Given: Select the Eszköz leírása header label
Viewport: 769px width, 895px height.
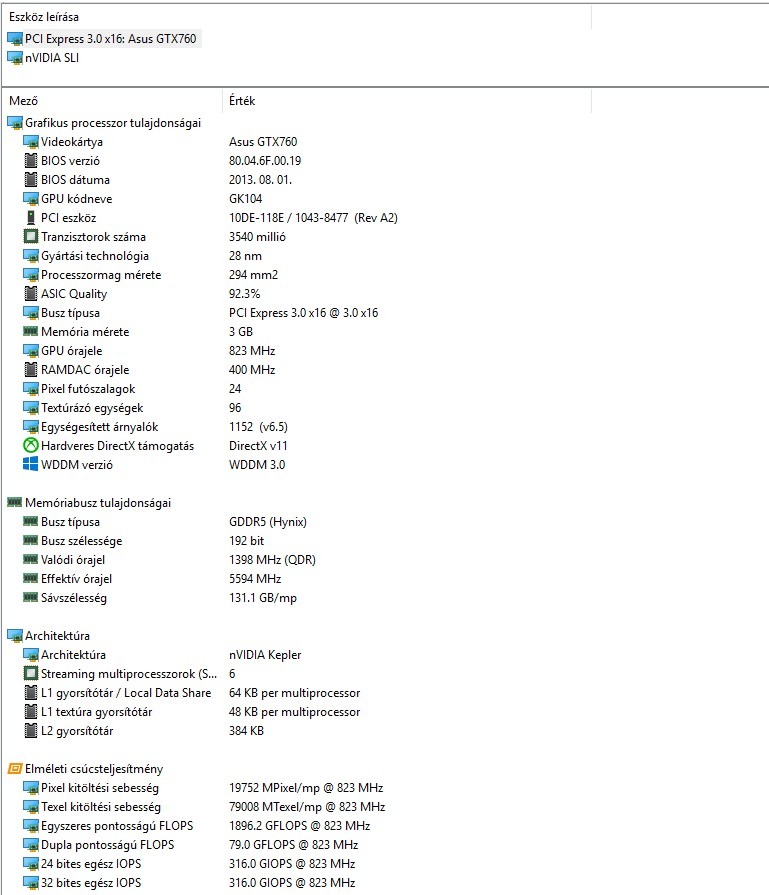Looking at the screenshot, I should tap(44, 17).
